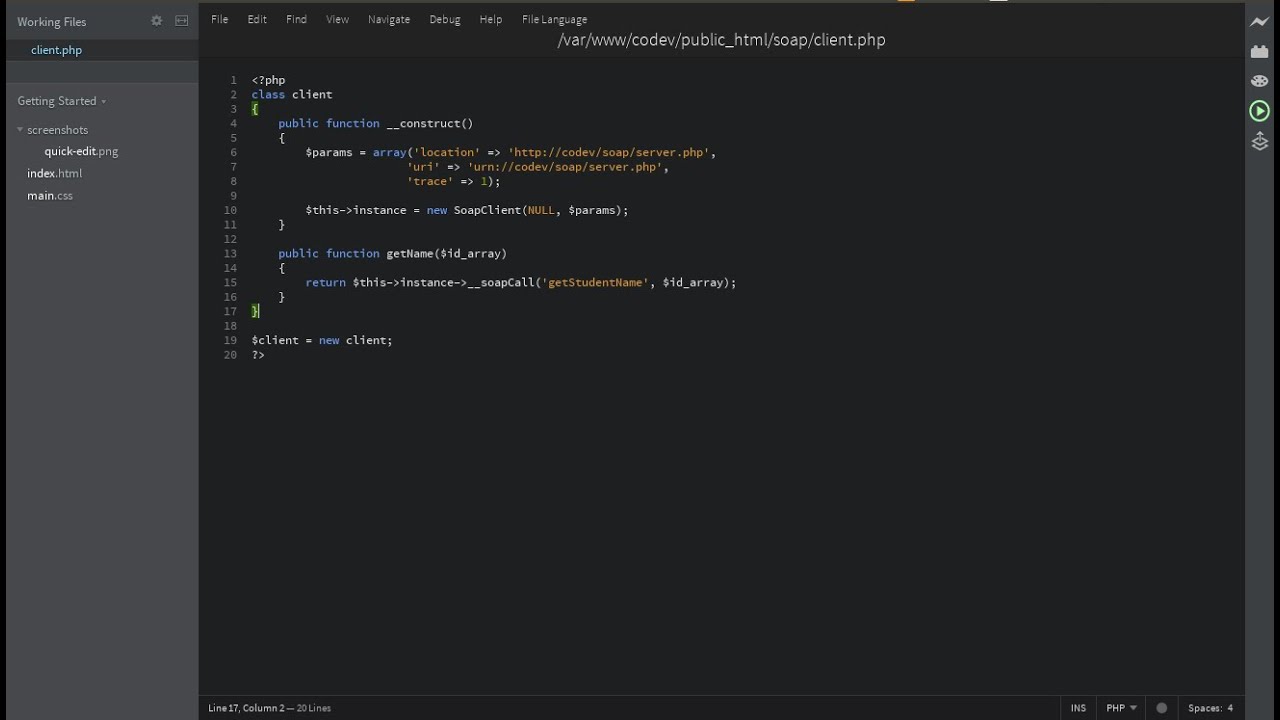The image size is (1280, 720).
Task: Click the __soapCall method name
Action: pyautogui.click(x=501, y=283)
